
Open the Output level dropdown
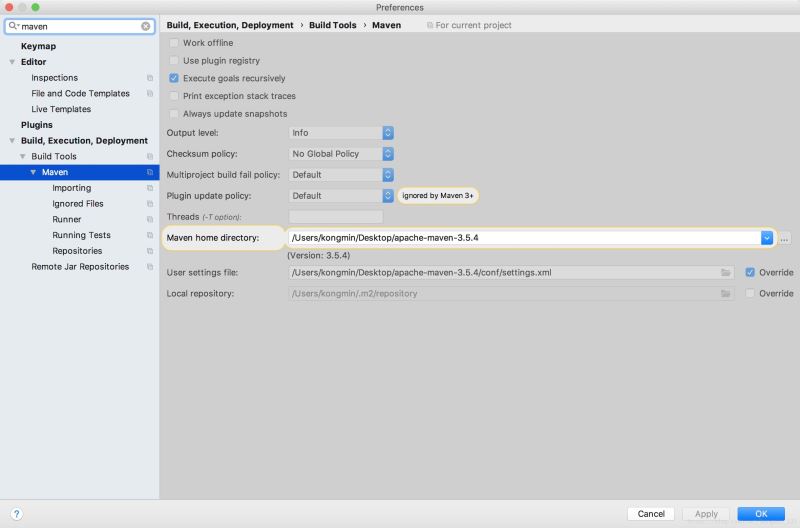(341, 133)
